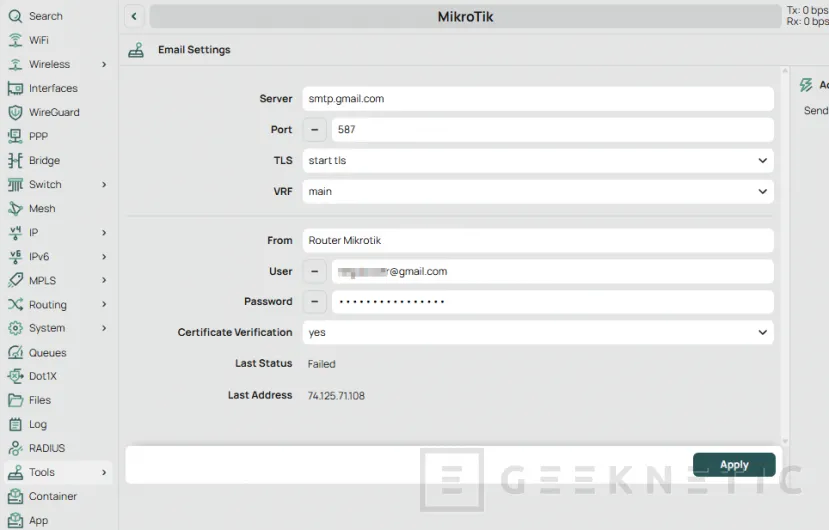
Task: Expand the IP submenu chevron
Action: tap(104, 233)
